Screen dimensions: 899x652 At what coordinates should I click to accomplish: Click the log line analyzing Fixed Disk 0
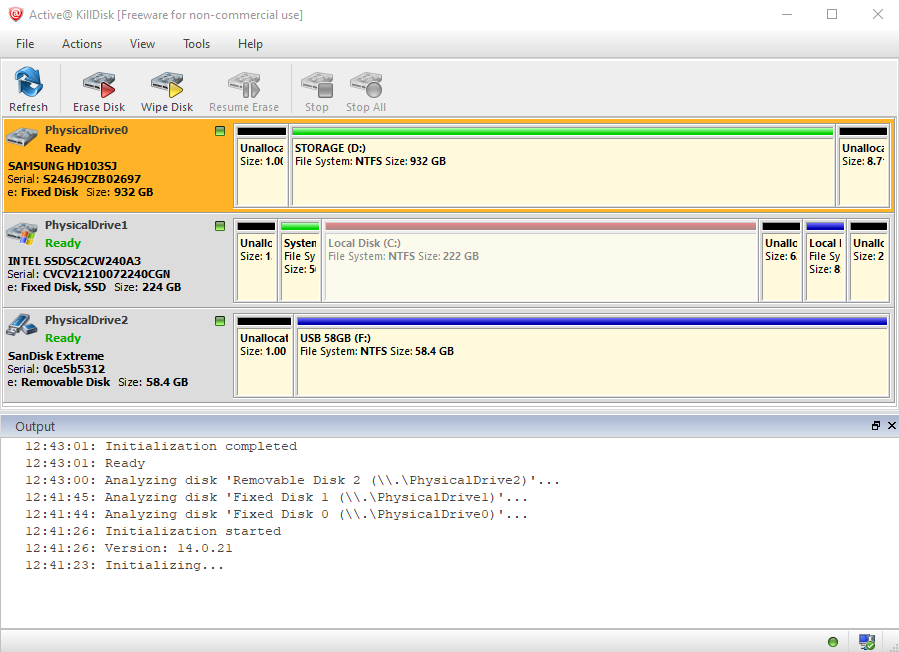coord(276,514)
